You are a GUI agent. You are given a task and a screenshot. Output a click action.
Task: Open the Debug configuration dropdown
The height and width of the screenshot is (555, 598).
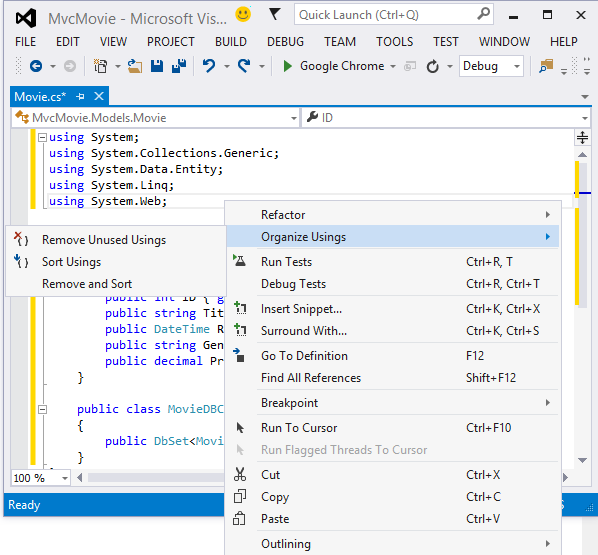coord(491,66)
